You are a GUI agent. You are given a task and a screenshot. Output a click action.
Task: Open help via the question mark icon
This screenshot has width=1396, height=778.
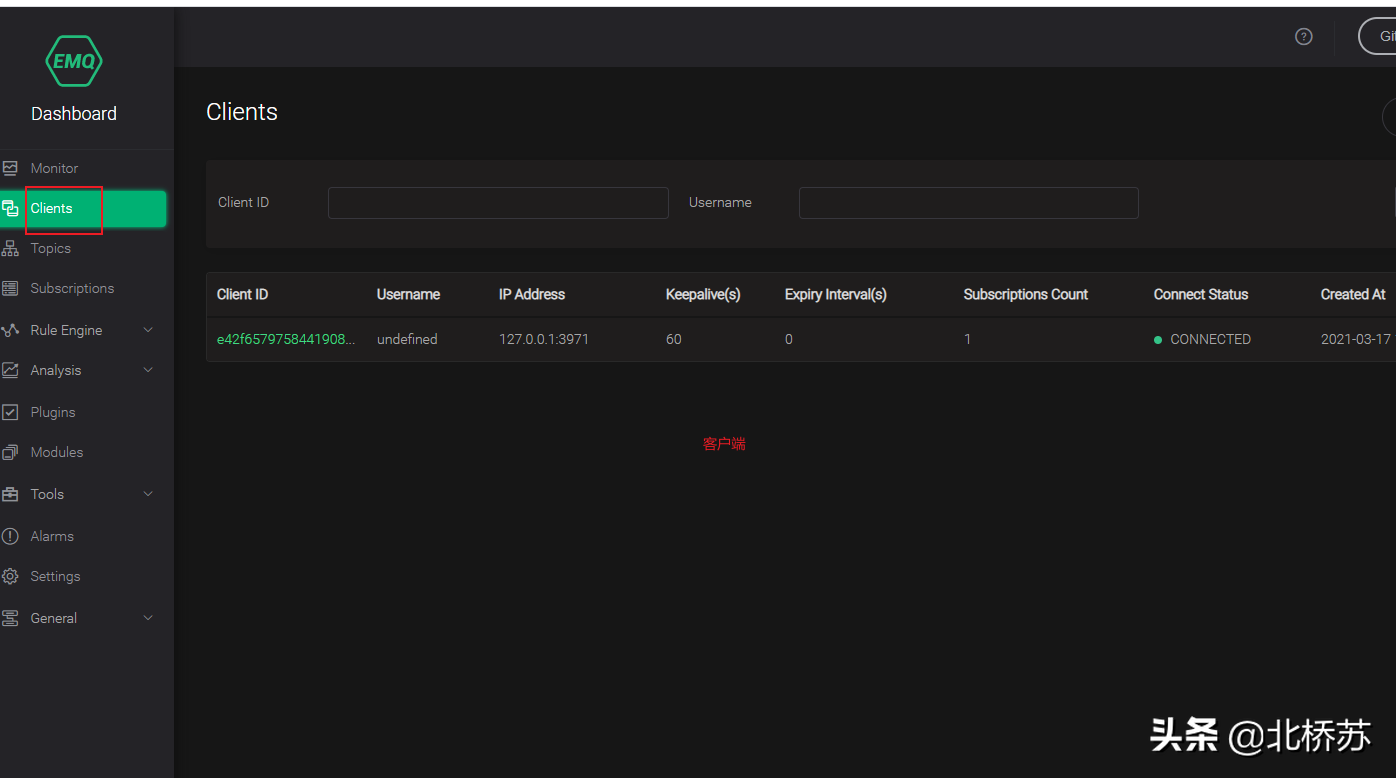(1303, 36)
